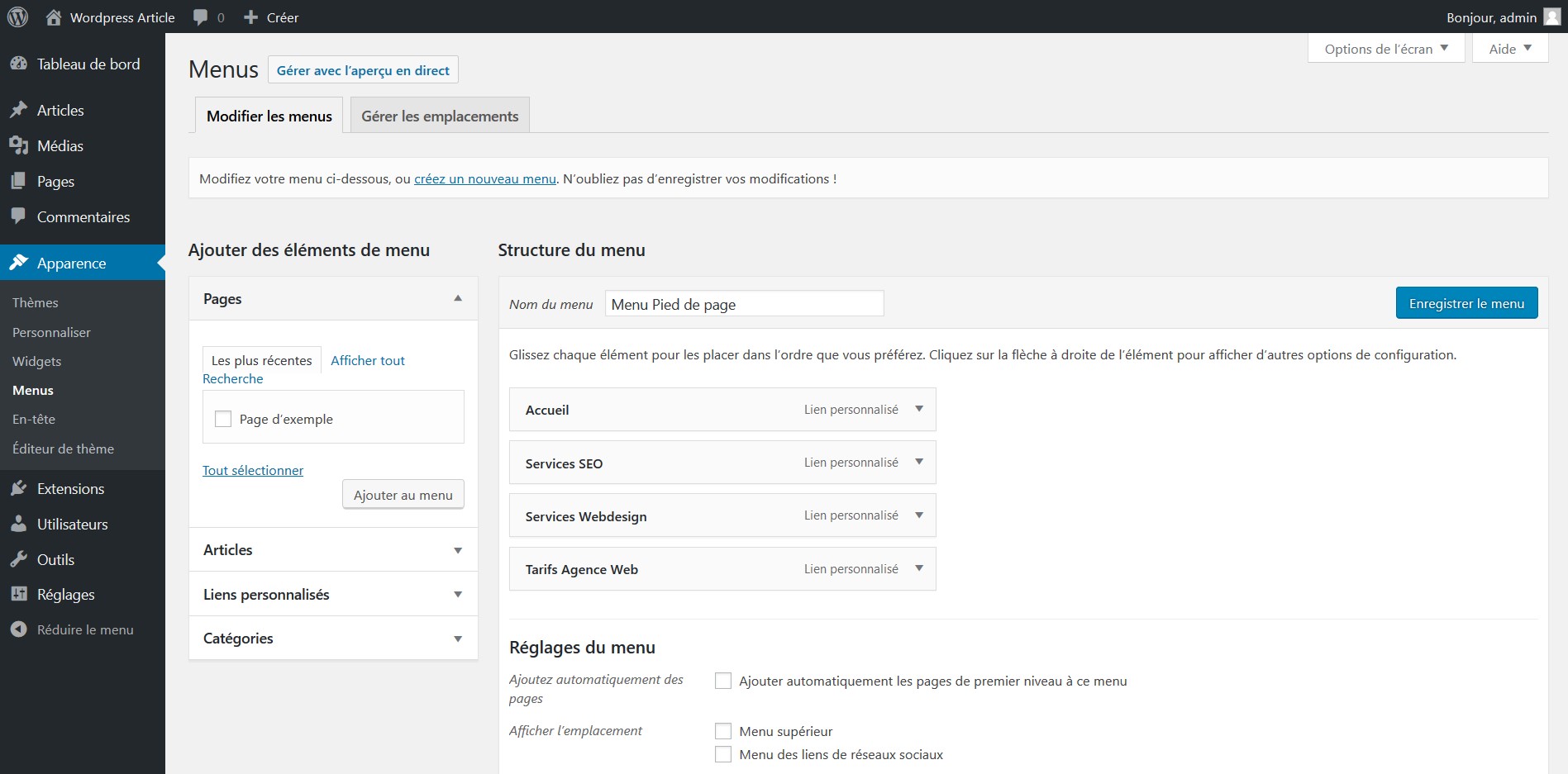This screenshot has width=1568, height=774.
Task: Enable automatically adding first-level pages
Action: tap(723, 681)
